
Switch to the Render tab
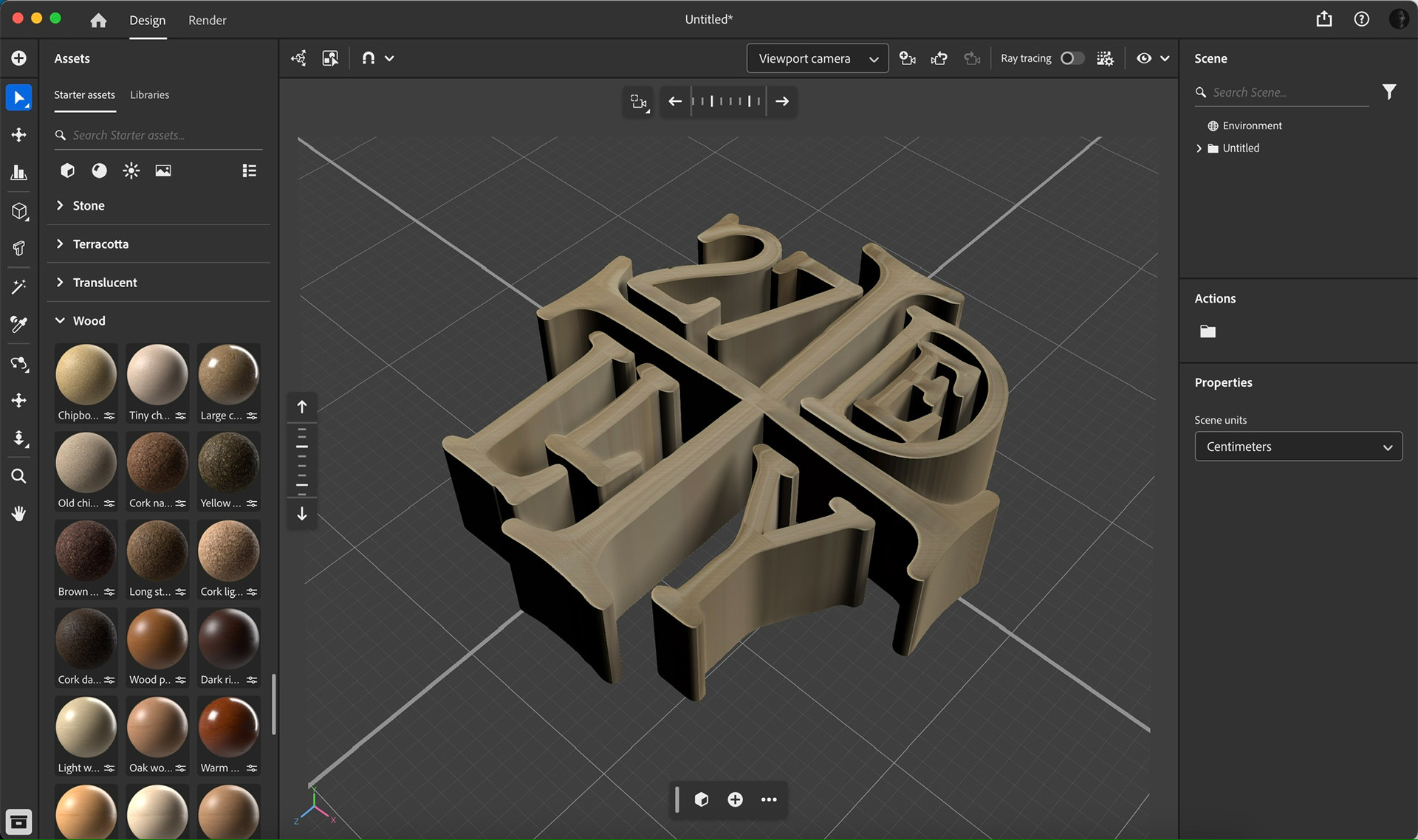click(207, 20)
